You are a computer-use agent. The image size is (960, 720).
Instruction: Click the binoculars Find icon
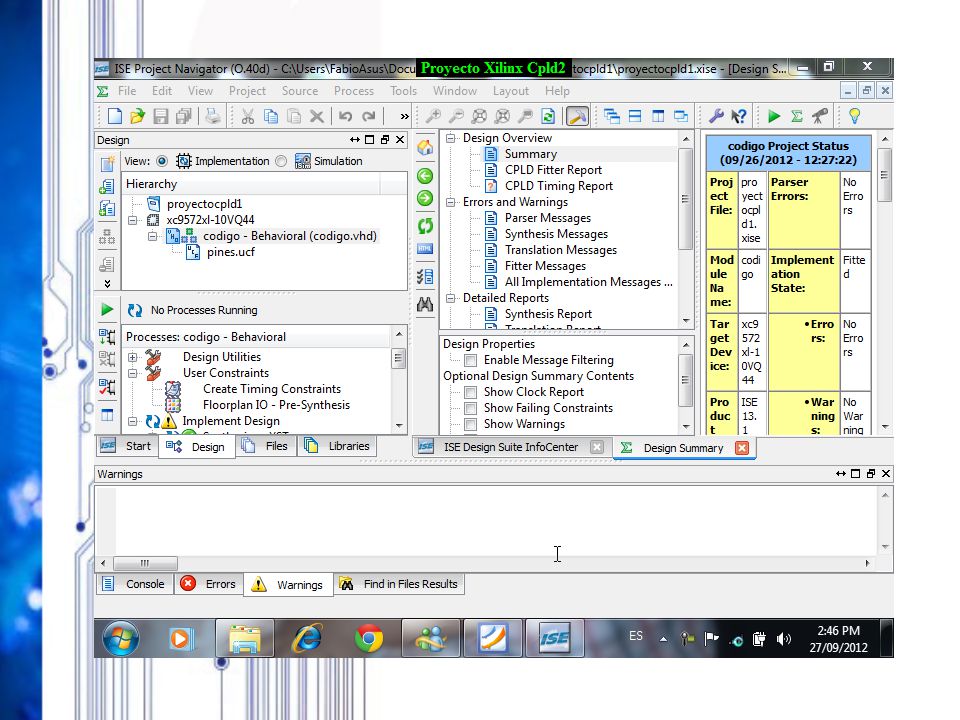[x=425, y=304]
